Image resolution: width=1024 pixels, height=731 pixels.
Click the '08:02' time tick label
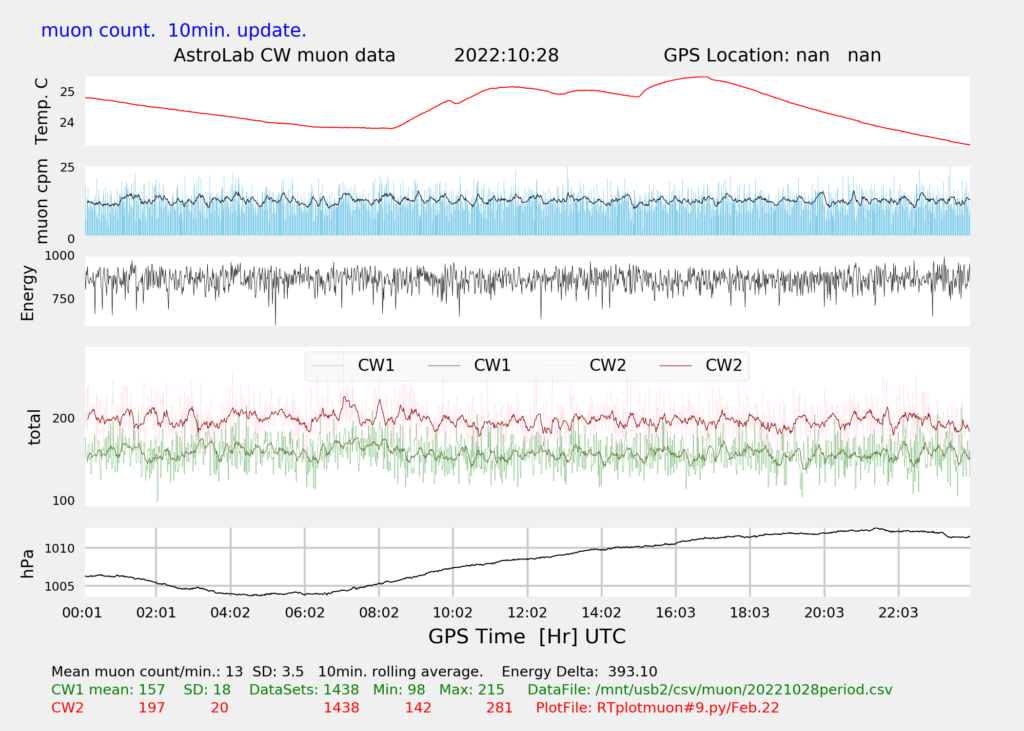379,613
